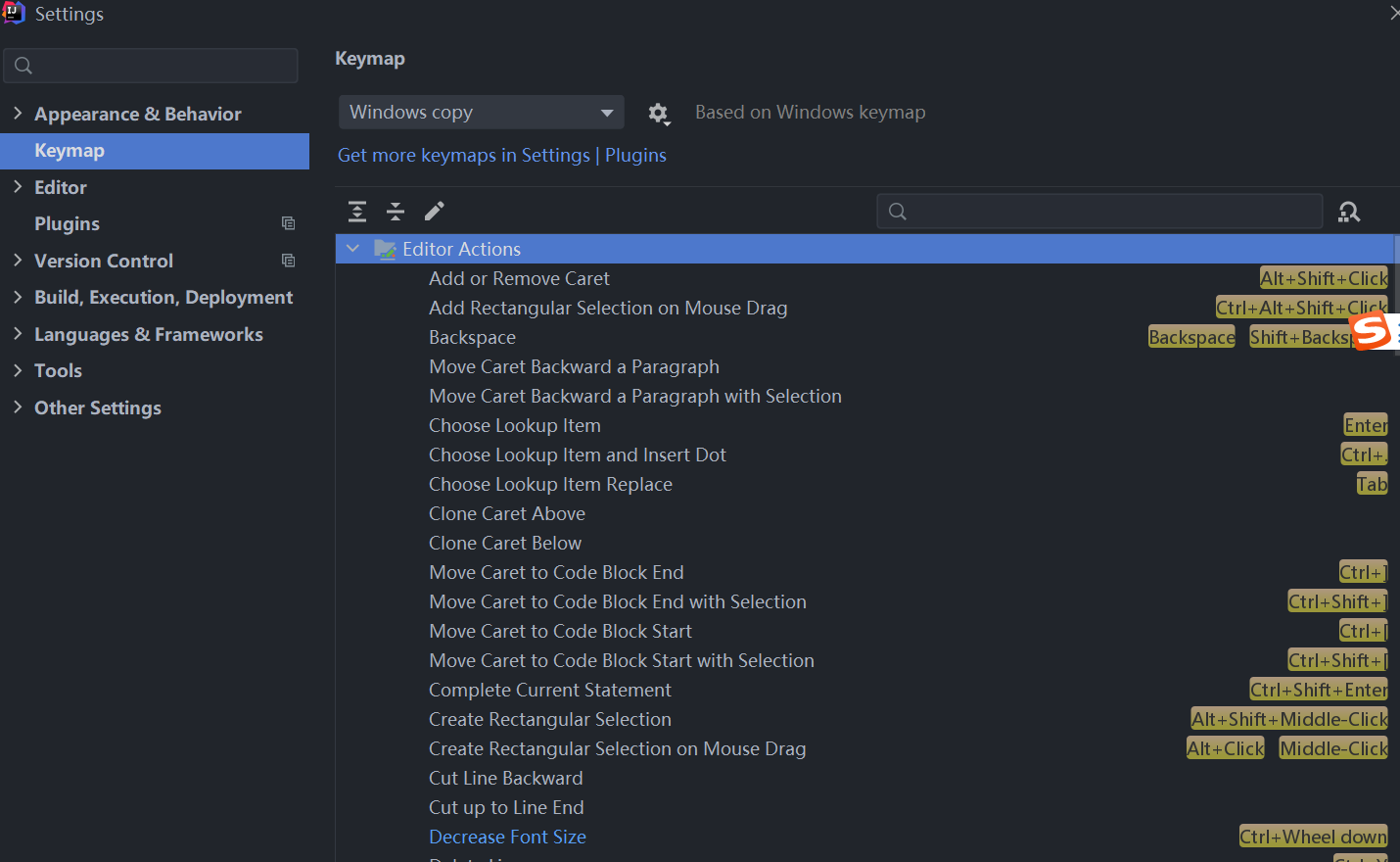Select the Clone Caret Above action
This screenshot has width=1400, height=862.
(x=507, y=513)
